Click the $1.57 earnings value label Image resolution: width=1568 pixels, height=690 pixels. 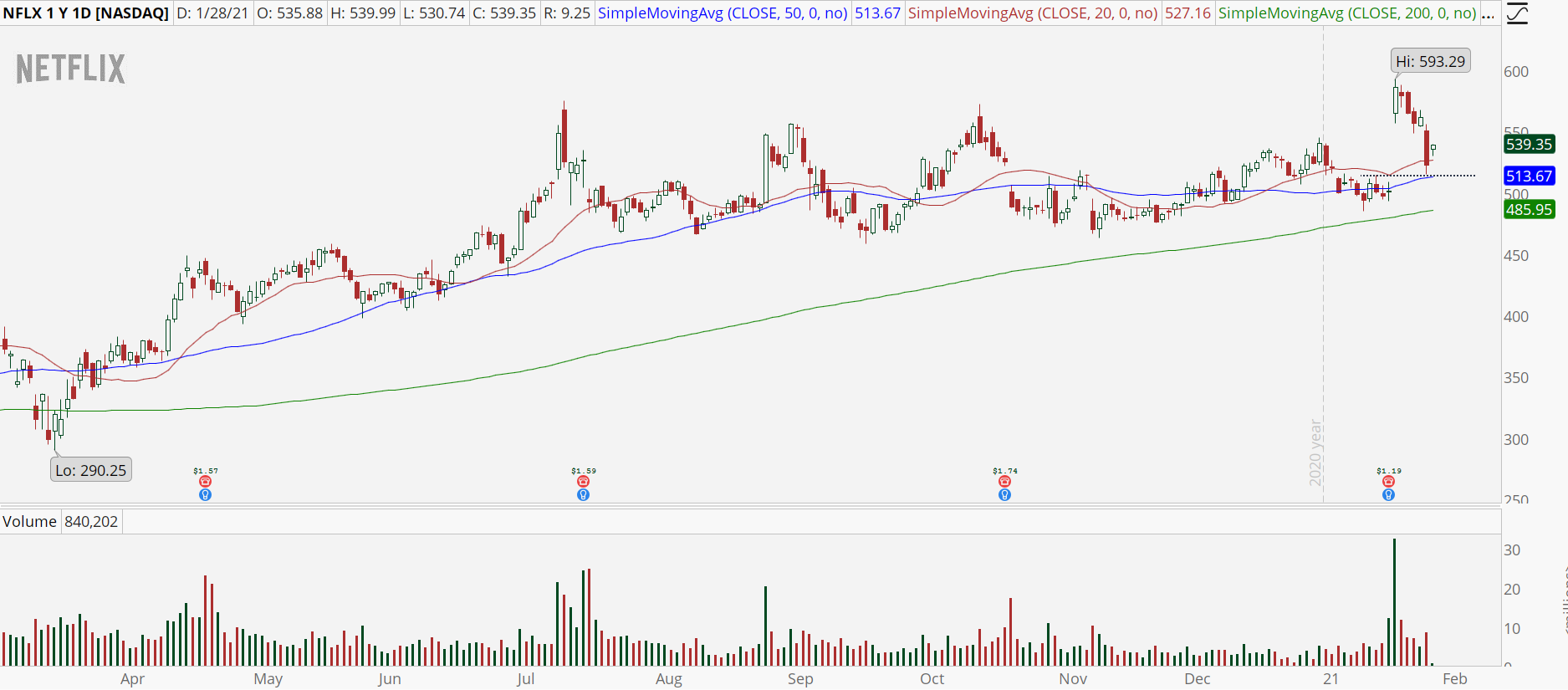(x=206, y=471)
